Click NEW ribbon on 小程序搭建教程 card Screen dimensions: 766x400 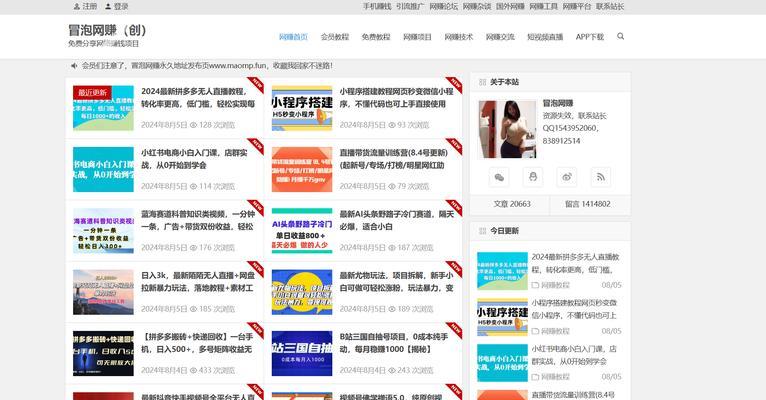click(x=454, y=85)
